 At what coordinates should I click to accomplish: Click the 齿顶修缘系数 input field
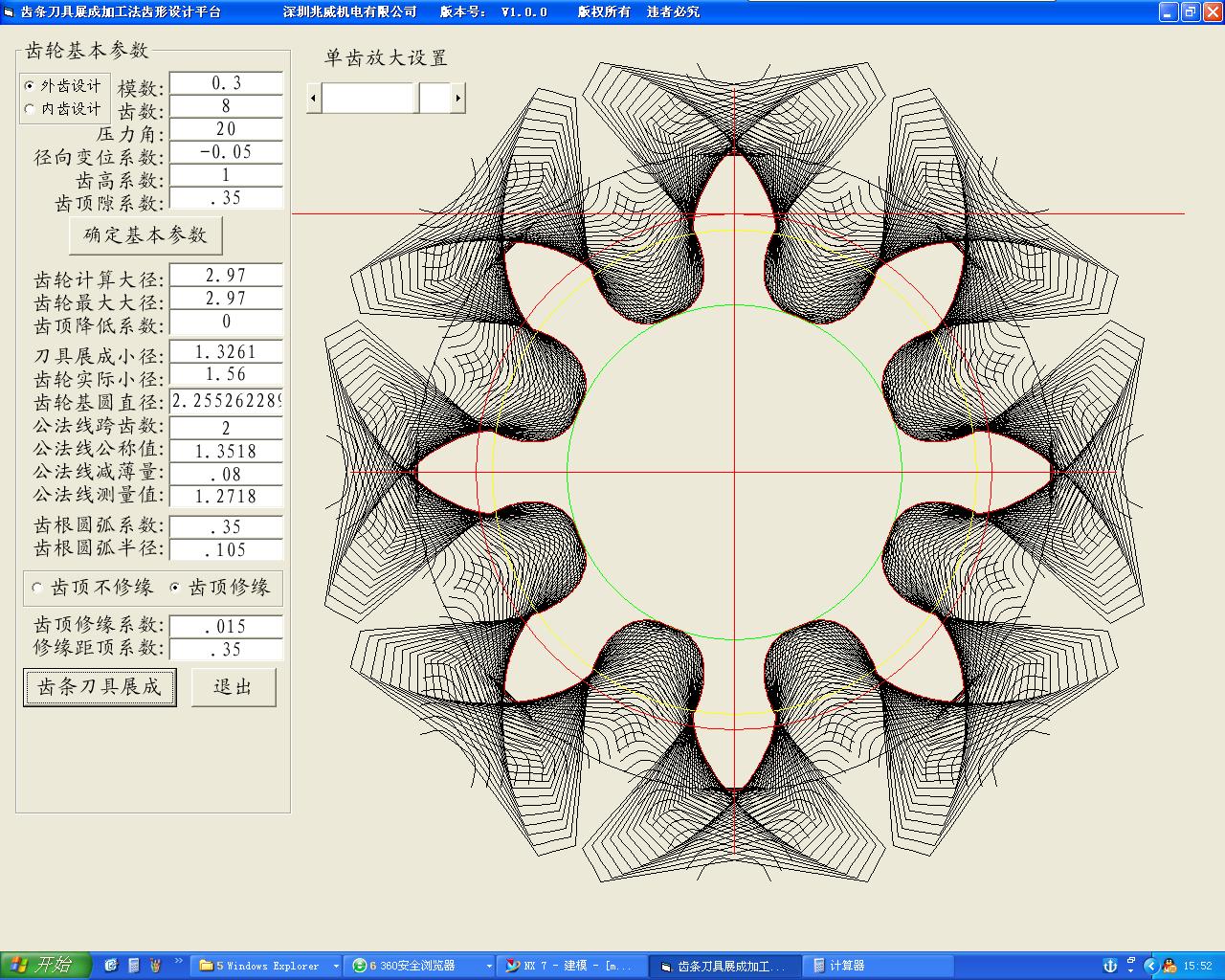[x=226, y=627]
